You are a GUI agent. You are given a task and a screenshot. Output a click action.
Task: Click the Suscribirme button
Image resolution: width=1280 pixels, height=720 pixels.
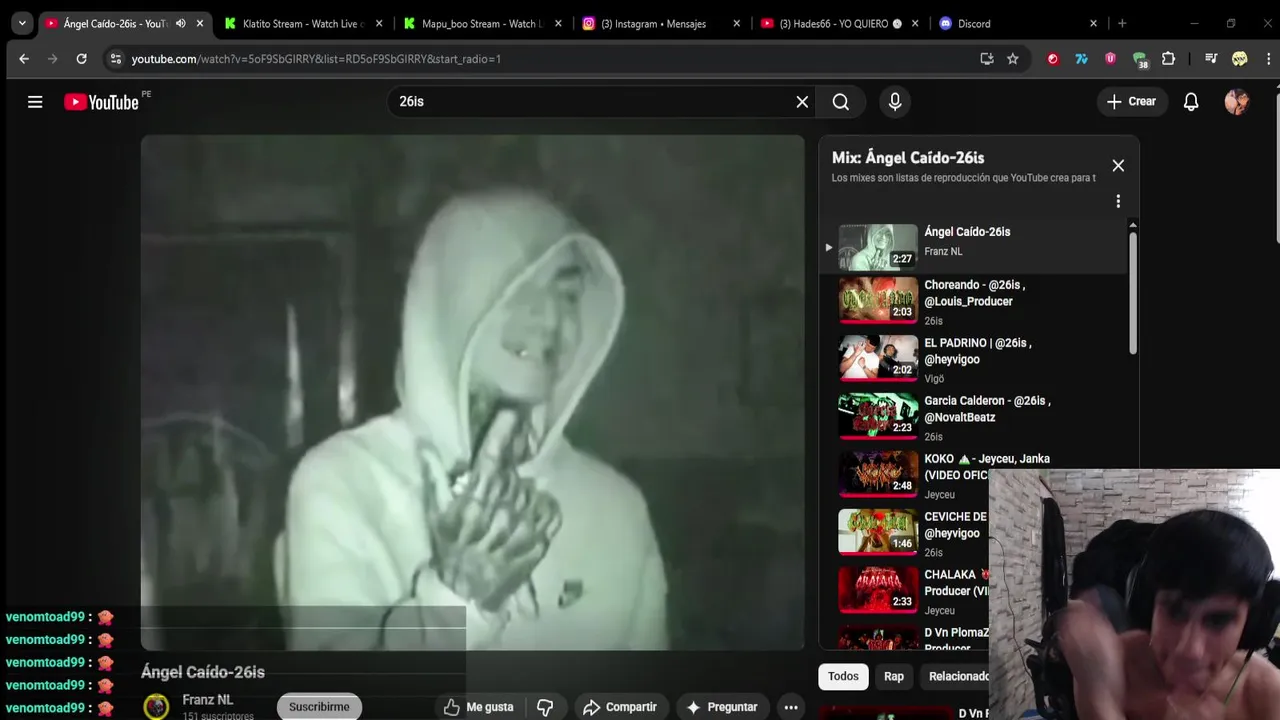pyautogui.click(x=319, y=707)
